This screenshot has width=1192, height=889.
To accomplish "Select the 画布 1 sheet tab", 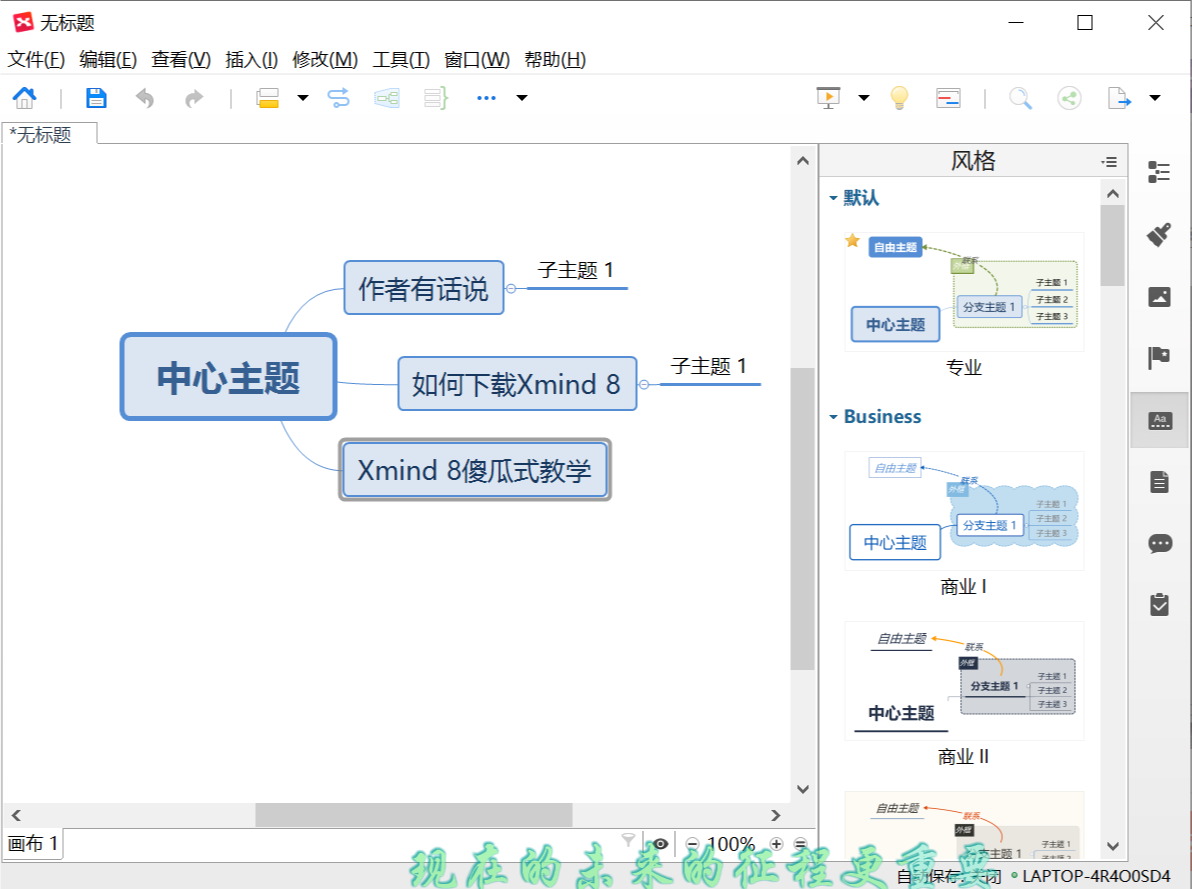I will (33, 843).
